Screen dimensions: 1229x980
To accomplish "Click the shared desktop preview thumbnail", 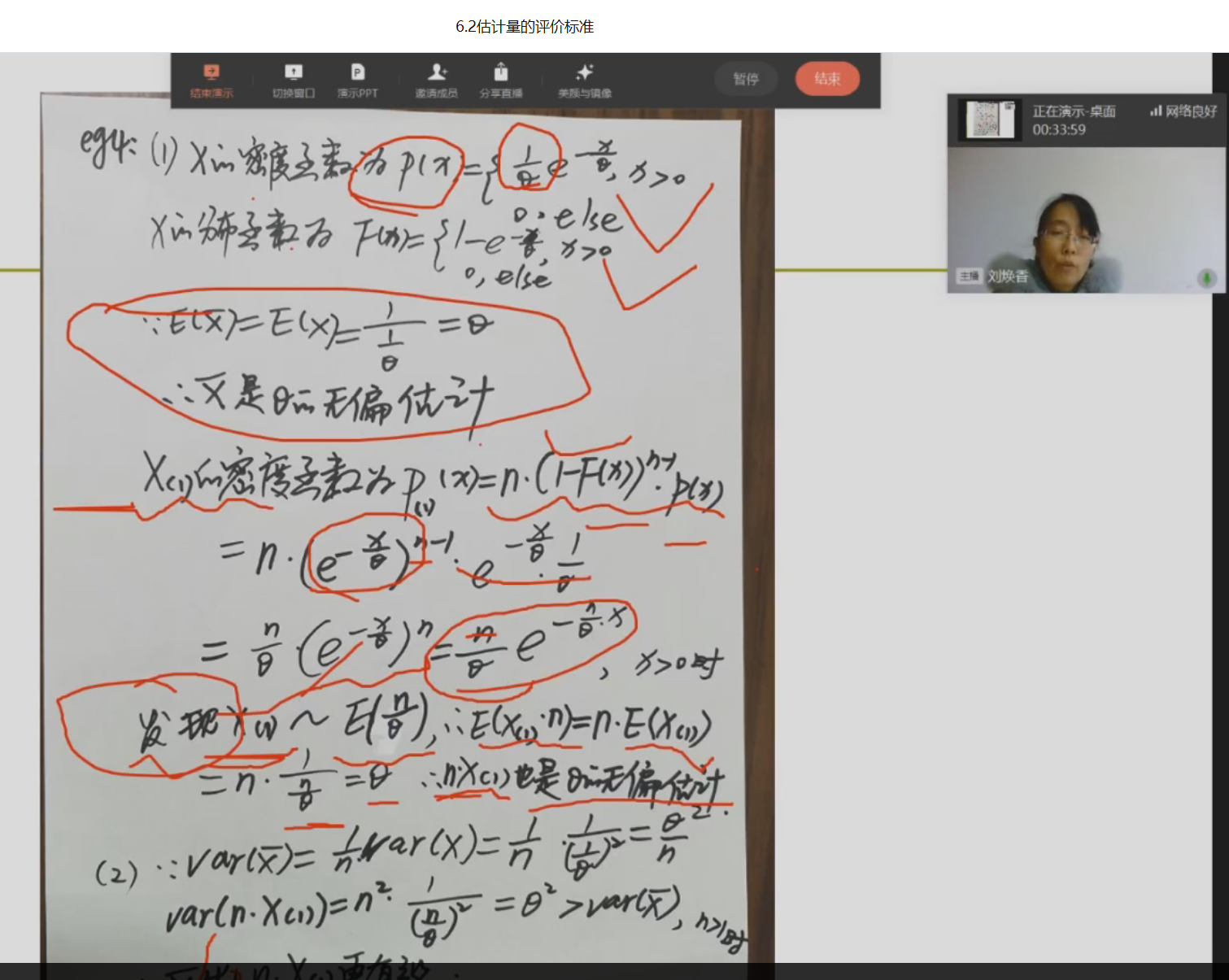I will point(987,120).
